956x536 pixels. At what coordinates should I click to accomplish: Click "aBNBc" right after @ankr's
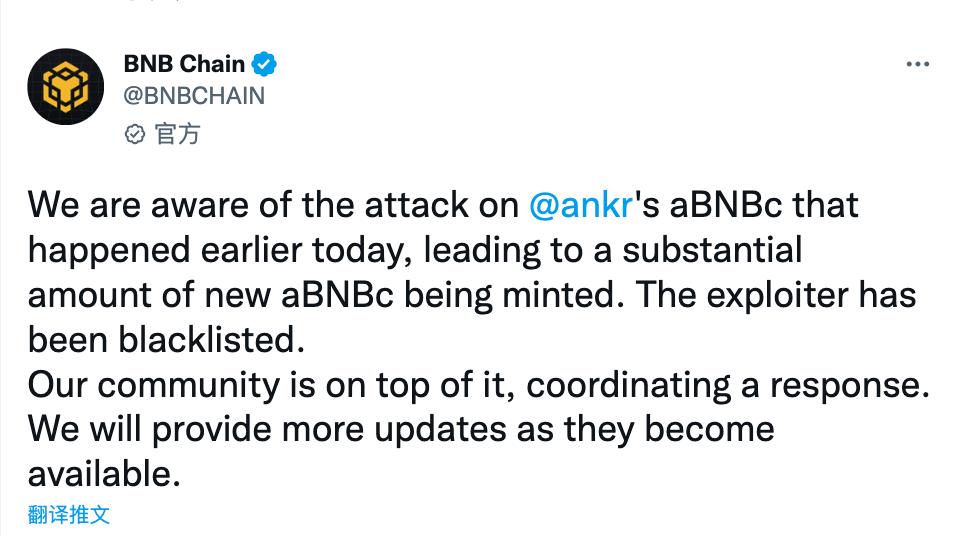pos(726,205)
